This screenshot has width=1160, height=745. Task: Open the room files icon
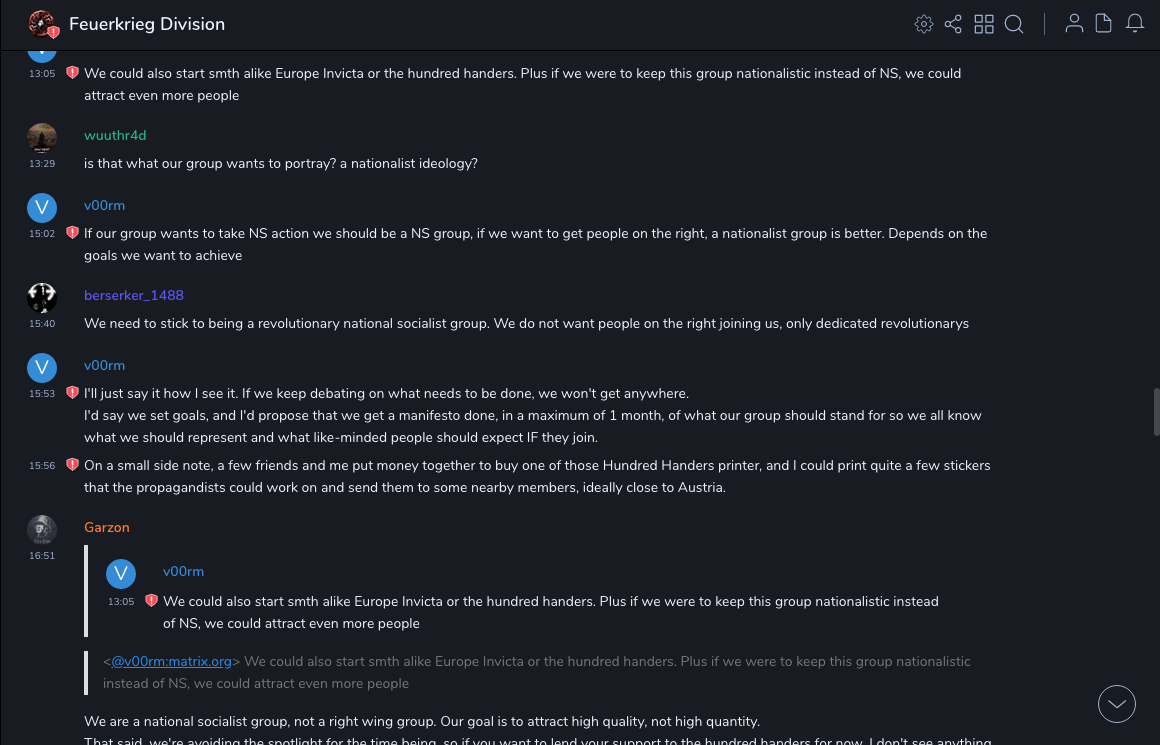coord(1104,24)
